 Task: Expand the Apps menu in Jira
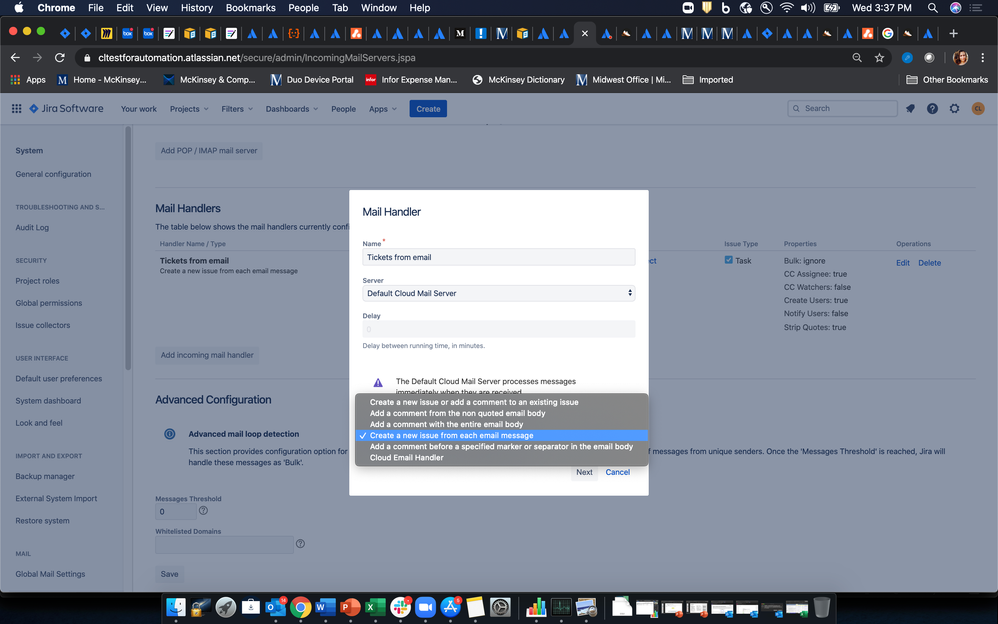(x=383, y=109)
